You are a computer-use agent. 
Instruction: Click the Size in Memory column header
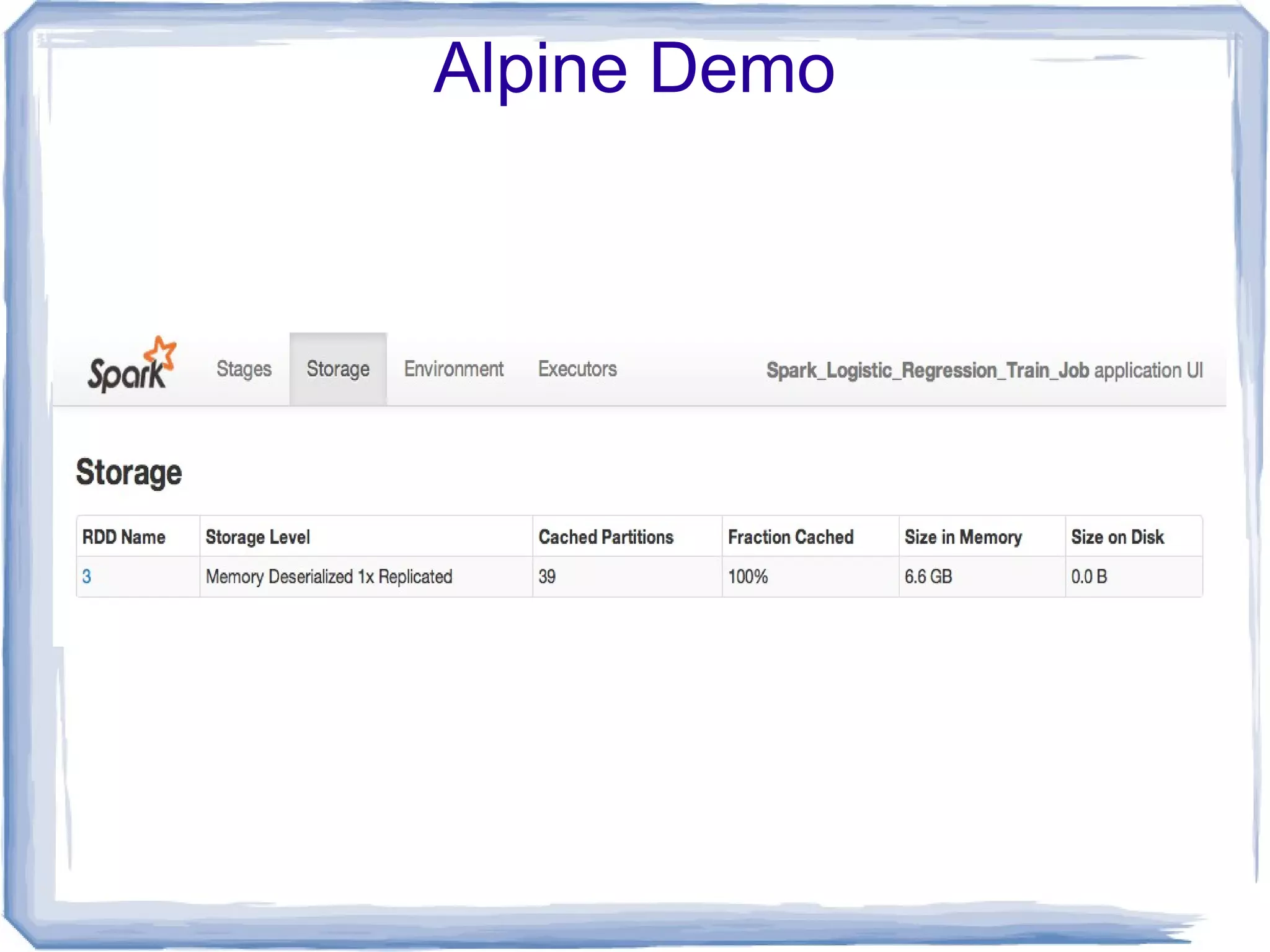pyautogui.click(x=963, y=537)
